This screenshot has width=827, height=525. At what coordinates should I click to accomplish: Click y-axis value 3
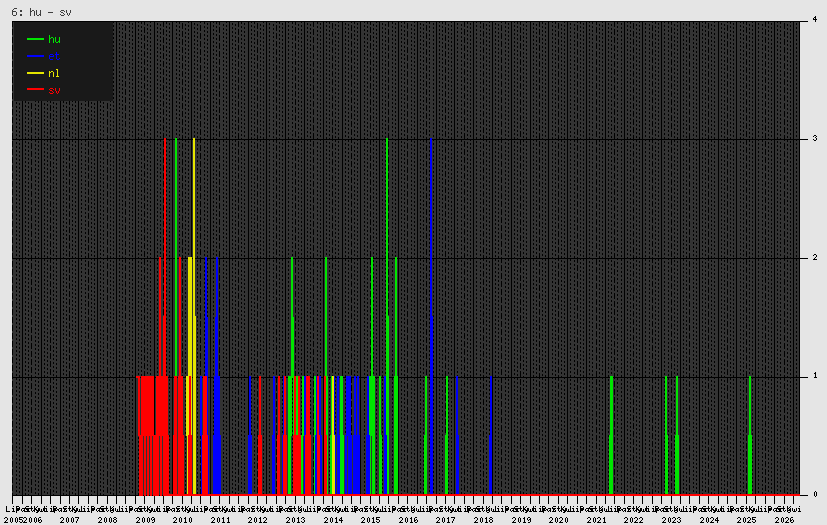(x=815, y=138)
